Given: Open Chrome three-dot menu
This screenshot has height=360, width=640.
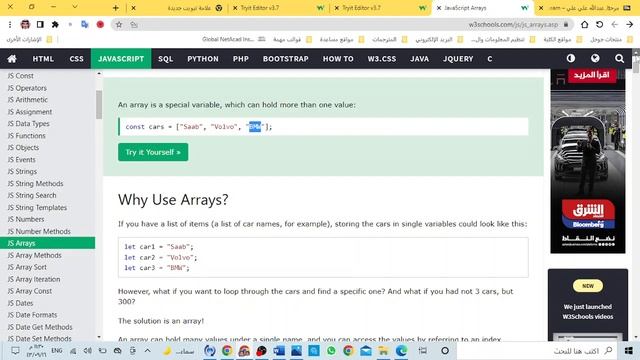Looking at the screenshot, I should pyautogui.click(x=10, y=24).
